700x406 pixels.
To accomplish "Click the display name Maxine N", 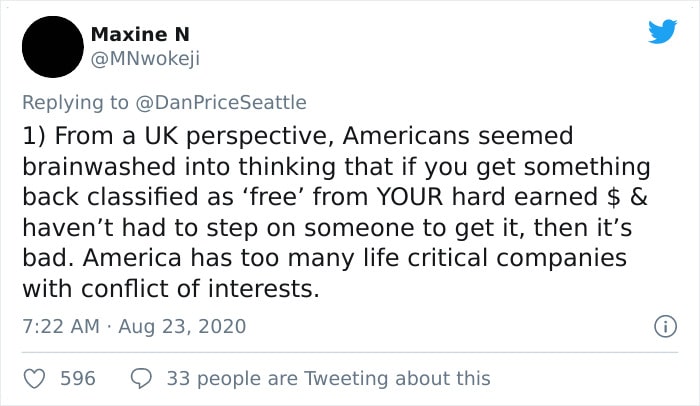I will (140, 34).
